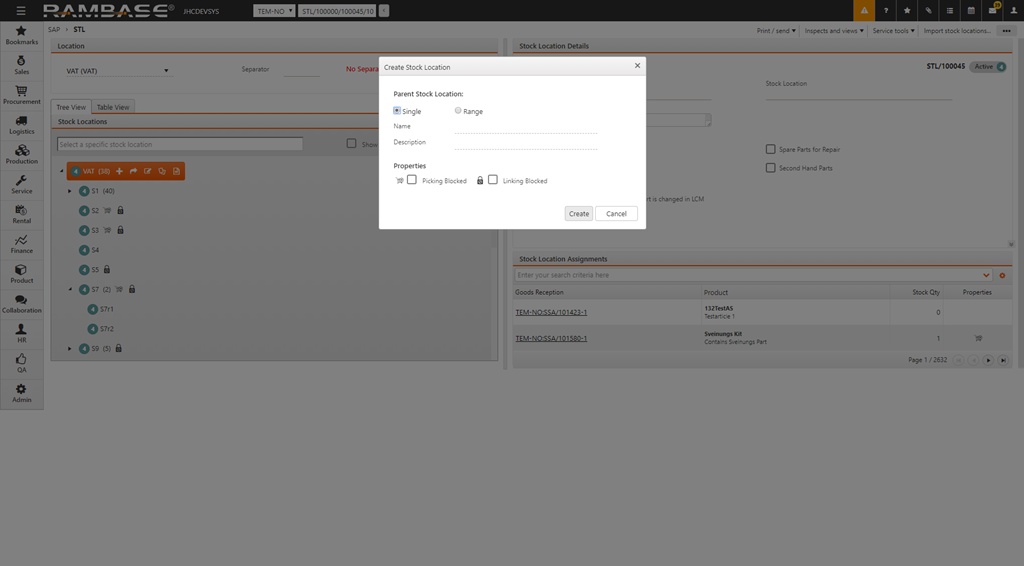Select the Range radio button

(x=458, y=111)
